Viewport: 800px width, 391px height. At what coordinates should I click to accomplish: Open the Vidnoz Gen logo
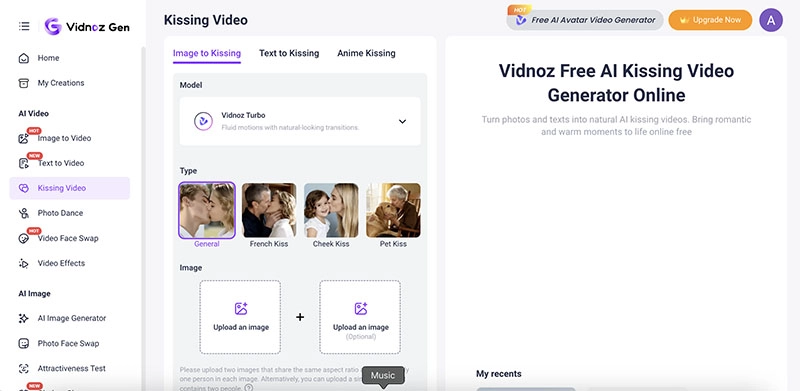click(87, 27)
